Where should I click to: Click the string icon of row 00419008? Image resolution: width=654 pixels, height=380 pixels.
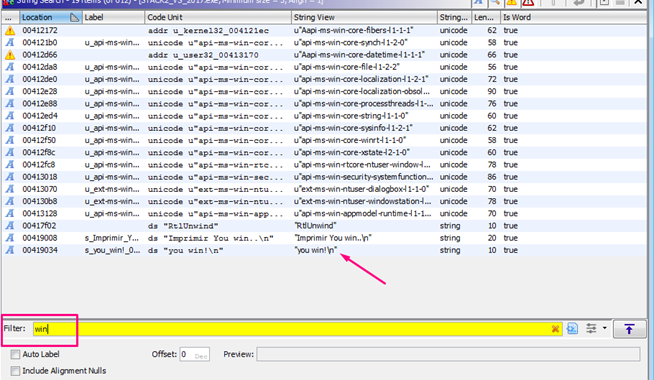(10, 238)
